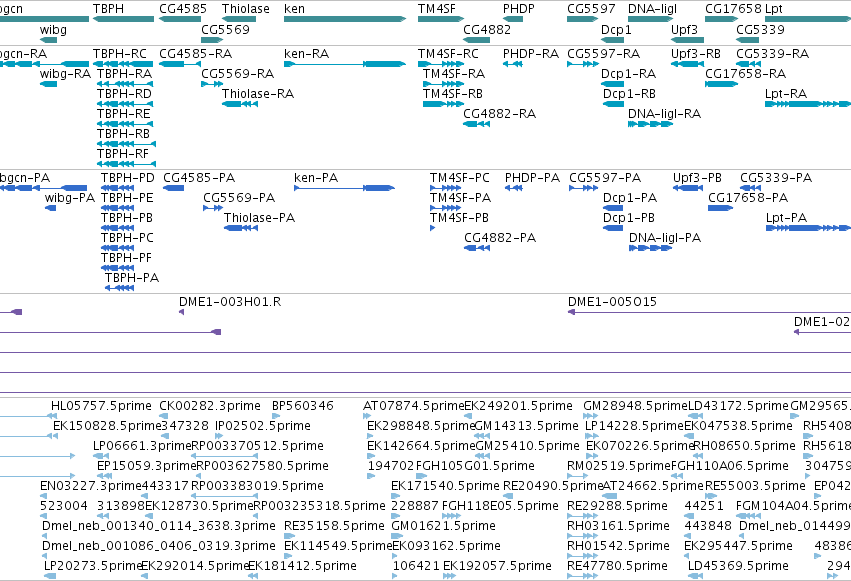Click the CG4882-RA transcript label
This screenshot has width=851, height=581.
[x=499, y=114]
